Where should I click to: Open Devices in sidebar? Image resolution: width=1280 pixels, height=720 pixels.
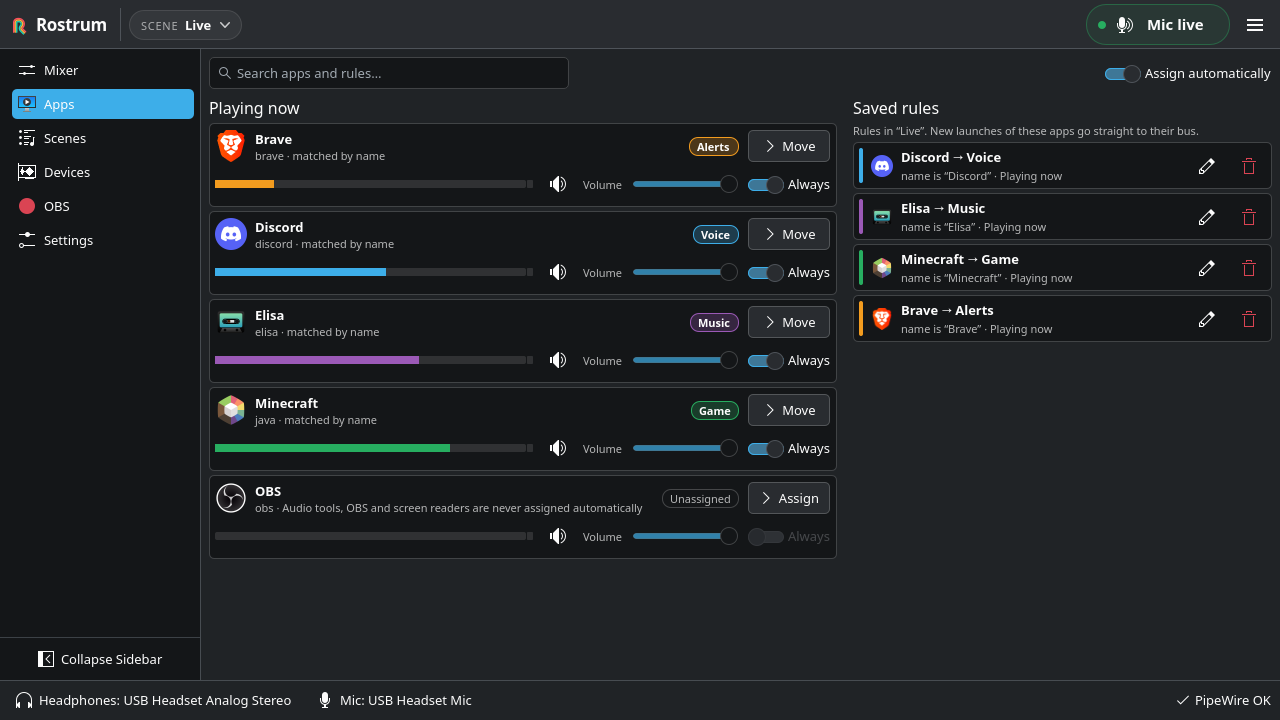tap(103, 172)
